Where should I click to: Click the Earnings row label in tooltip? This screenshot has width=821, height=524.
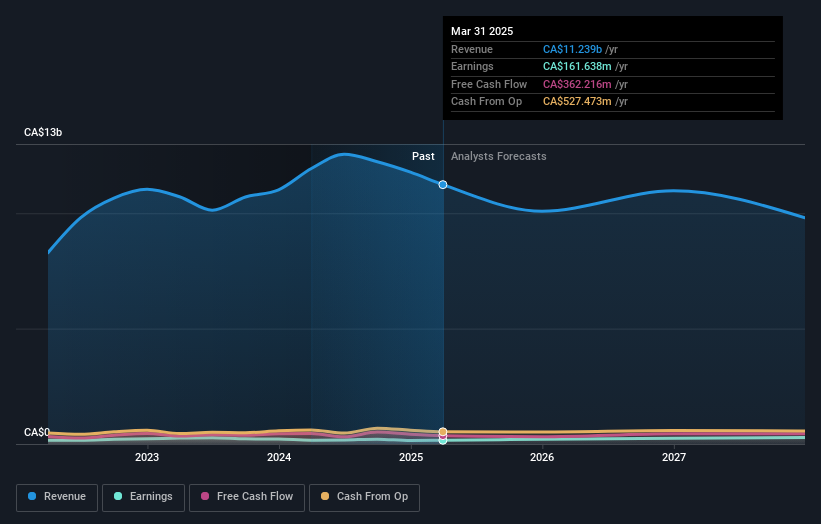pos(472,66)
